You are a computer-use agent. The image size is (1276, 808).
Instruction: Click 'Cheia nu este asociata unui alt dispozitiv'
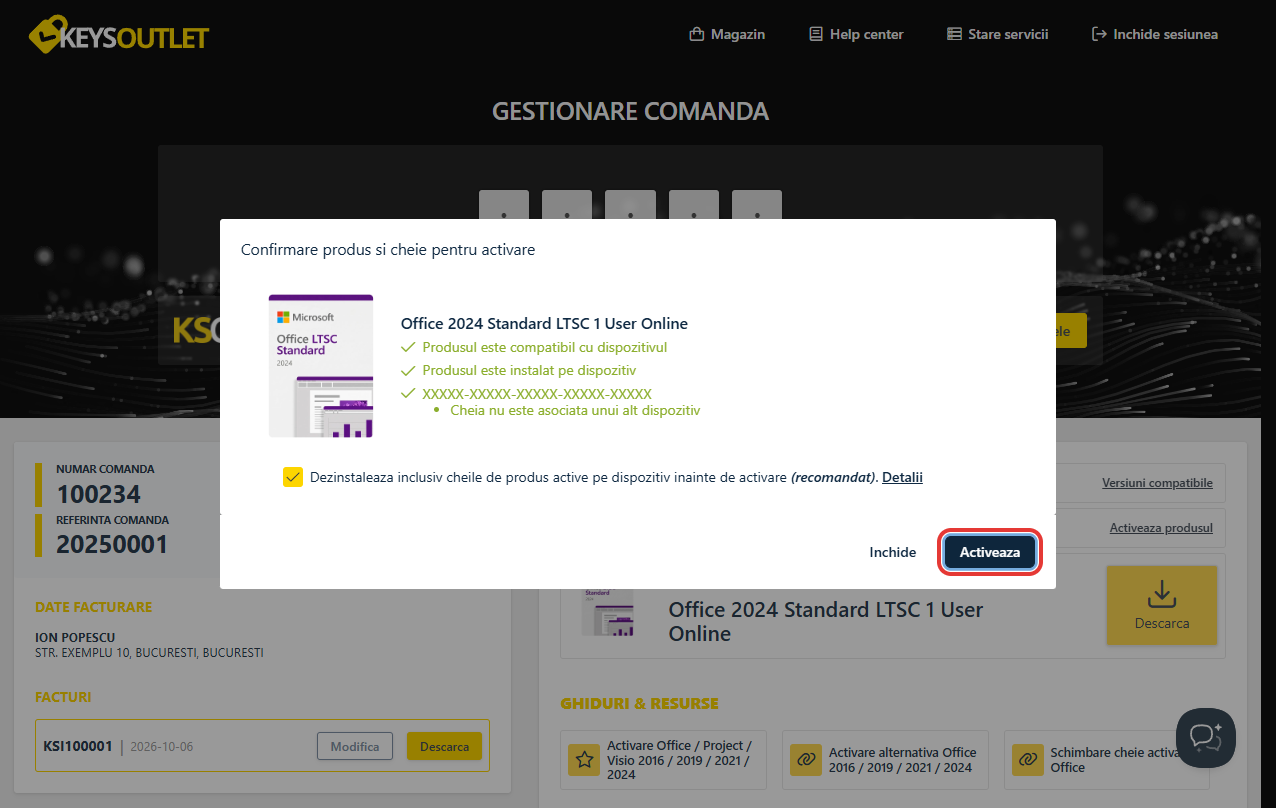(x=575, y=410)
